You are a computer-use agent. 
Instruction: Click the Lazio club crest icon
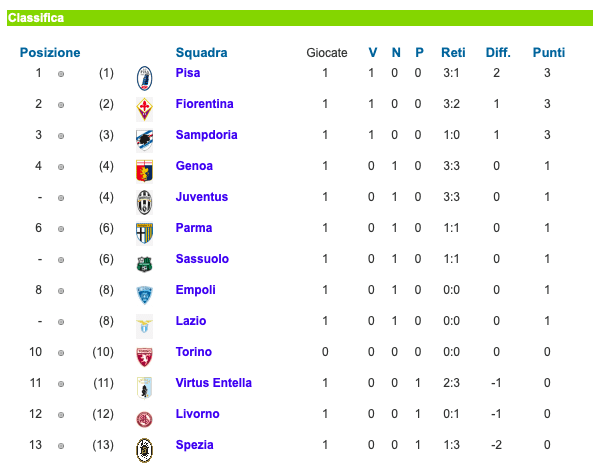[x=145, y=325]
